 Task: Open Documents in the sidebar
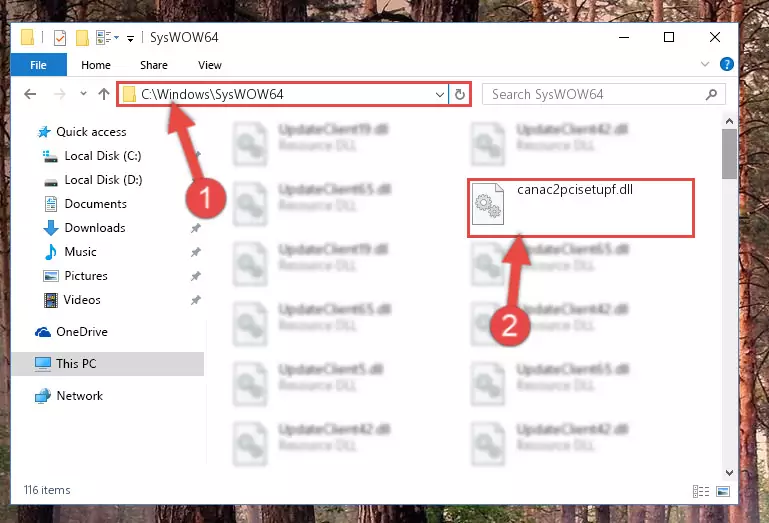tap(95, 204)
